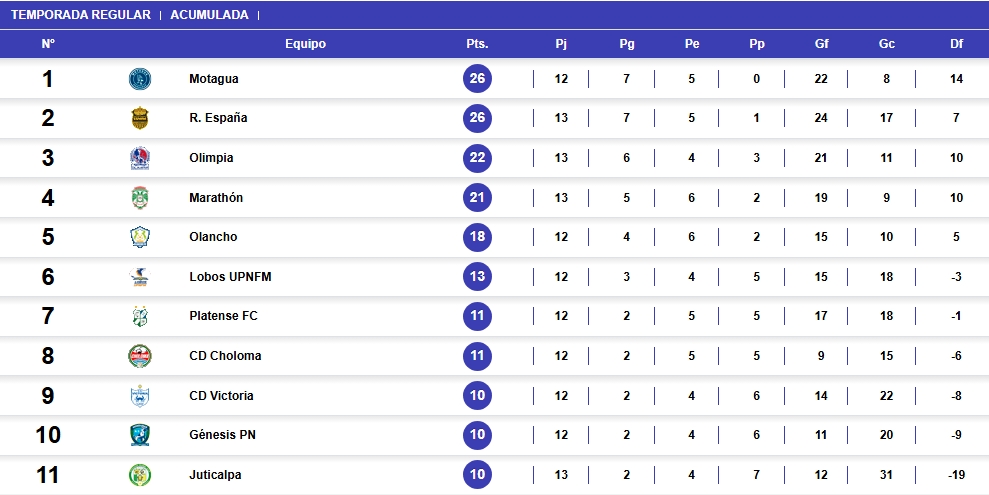Click the Juticalpa team crest
Viewport: 989px width, 495px height.
(x=140, y=475)
